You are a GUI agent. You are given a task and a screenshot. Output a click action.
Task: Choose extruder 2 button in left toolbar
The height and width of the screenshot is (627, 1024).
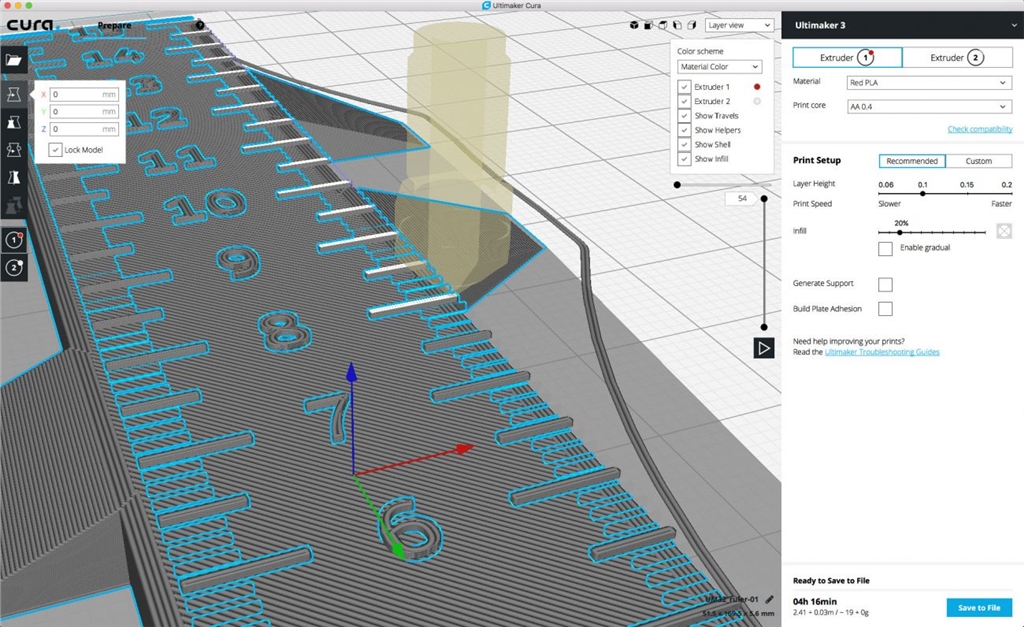click(x=14, y=267)
